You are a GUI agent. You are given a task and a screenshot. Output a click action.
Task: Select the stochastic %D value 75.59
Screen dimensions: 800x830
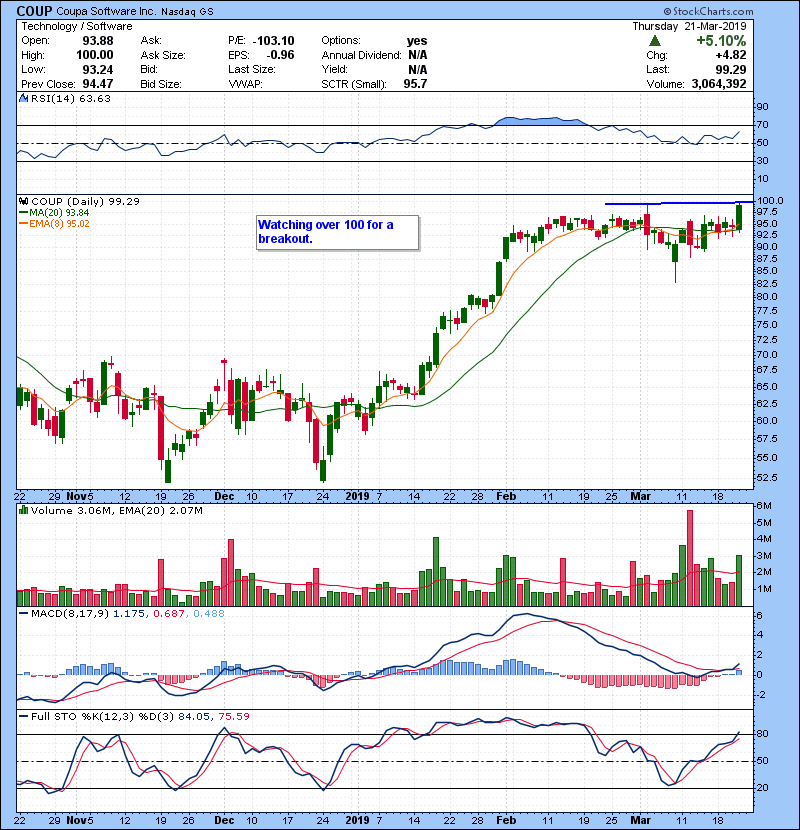pos(233,716)
